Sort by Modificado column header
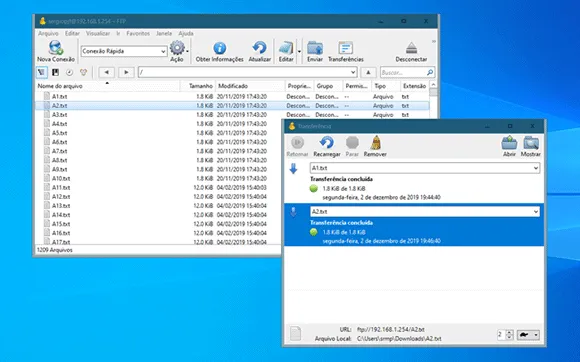 250,86
